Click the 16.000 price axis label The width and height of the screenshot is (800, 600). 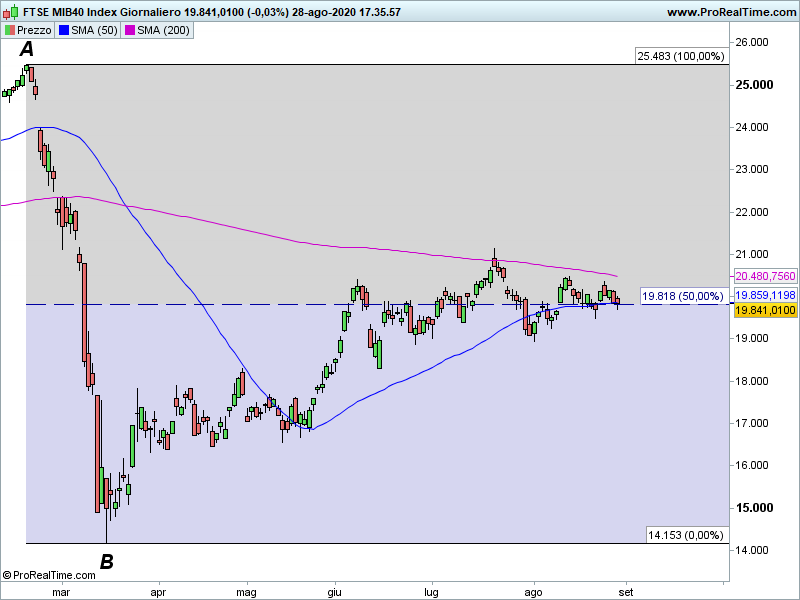click(x=752, y=465)
